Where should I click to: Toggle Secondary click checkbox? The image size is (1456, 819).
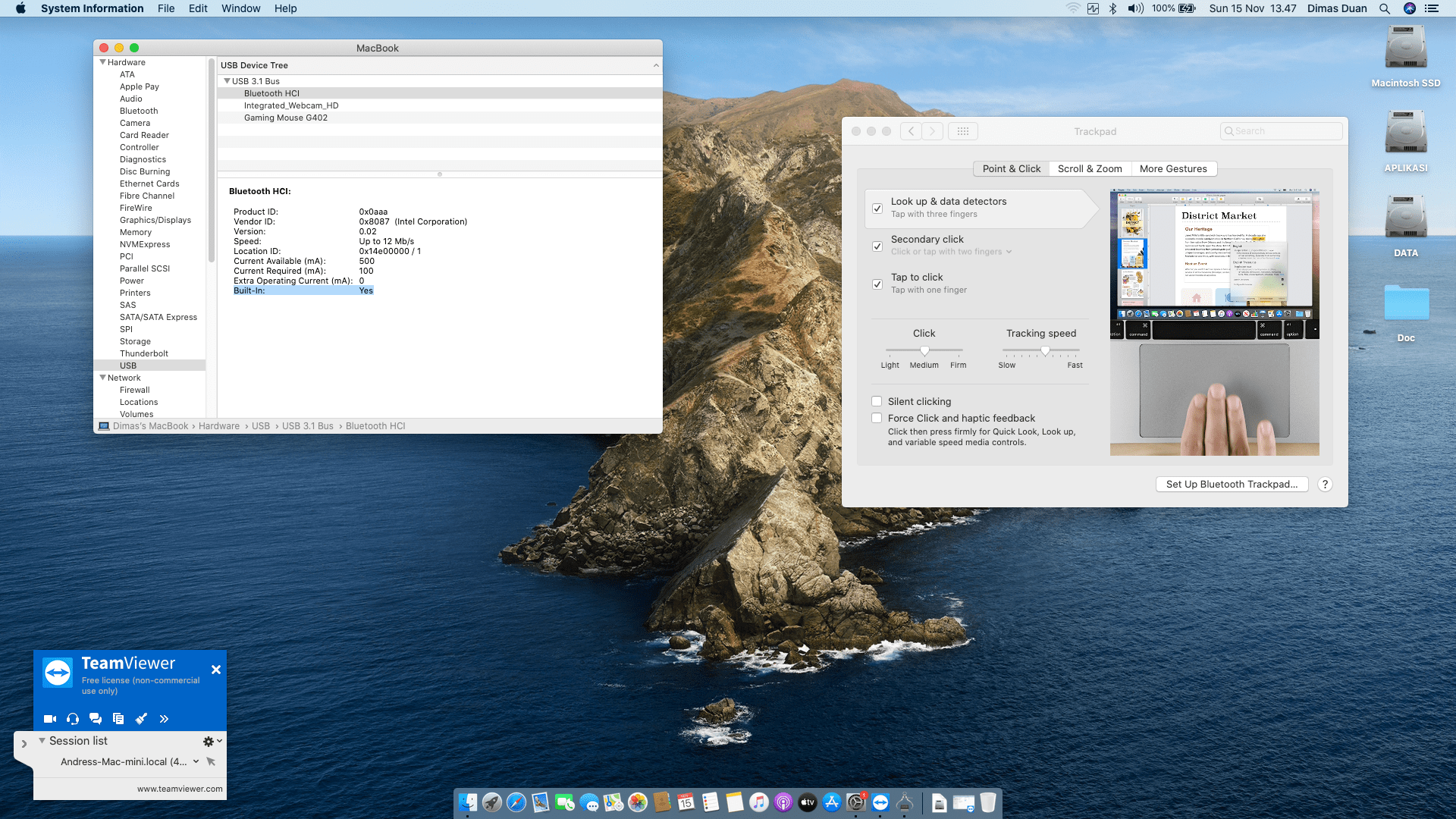(x=877, y=246)
